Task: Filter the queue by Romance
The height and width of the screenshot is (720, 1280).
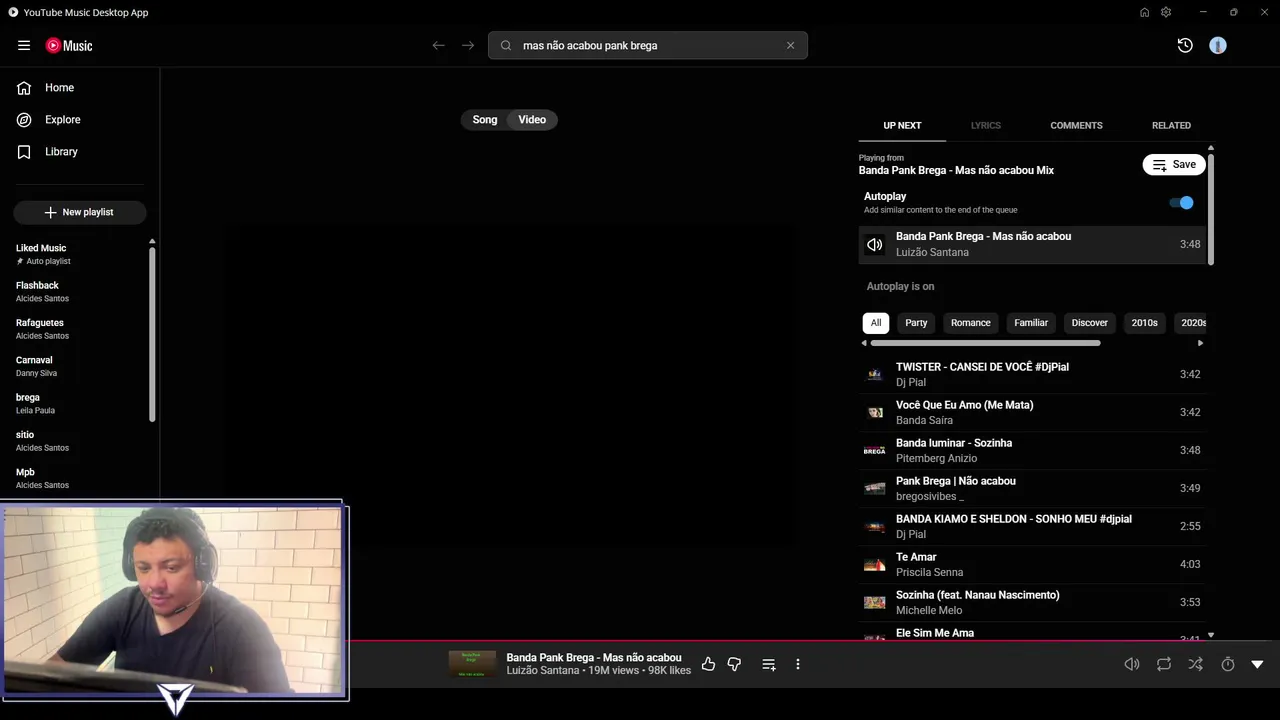Action: pos(971,323)
